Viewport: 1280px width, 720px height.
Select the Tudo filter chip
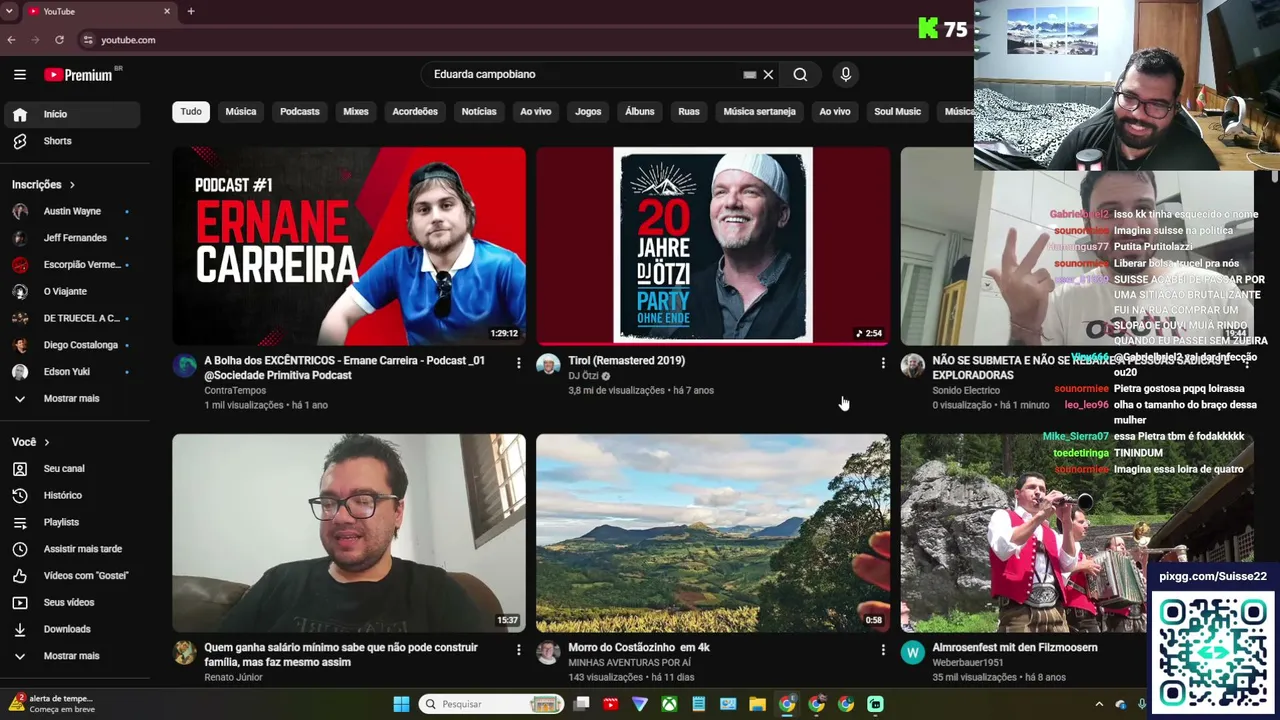(x=191, y=112)
